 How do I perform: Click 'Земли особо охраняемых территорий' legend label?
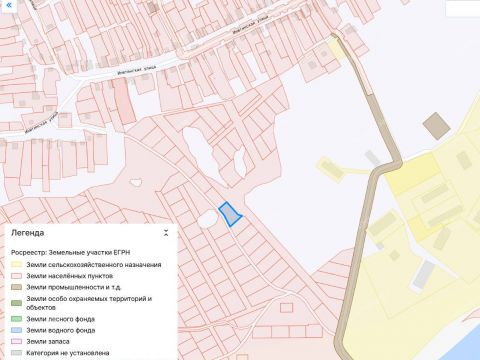pyautogui.click(x=89, y=303)
